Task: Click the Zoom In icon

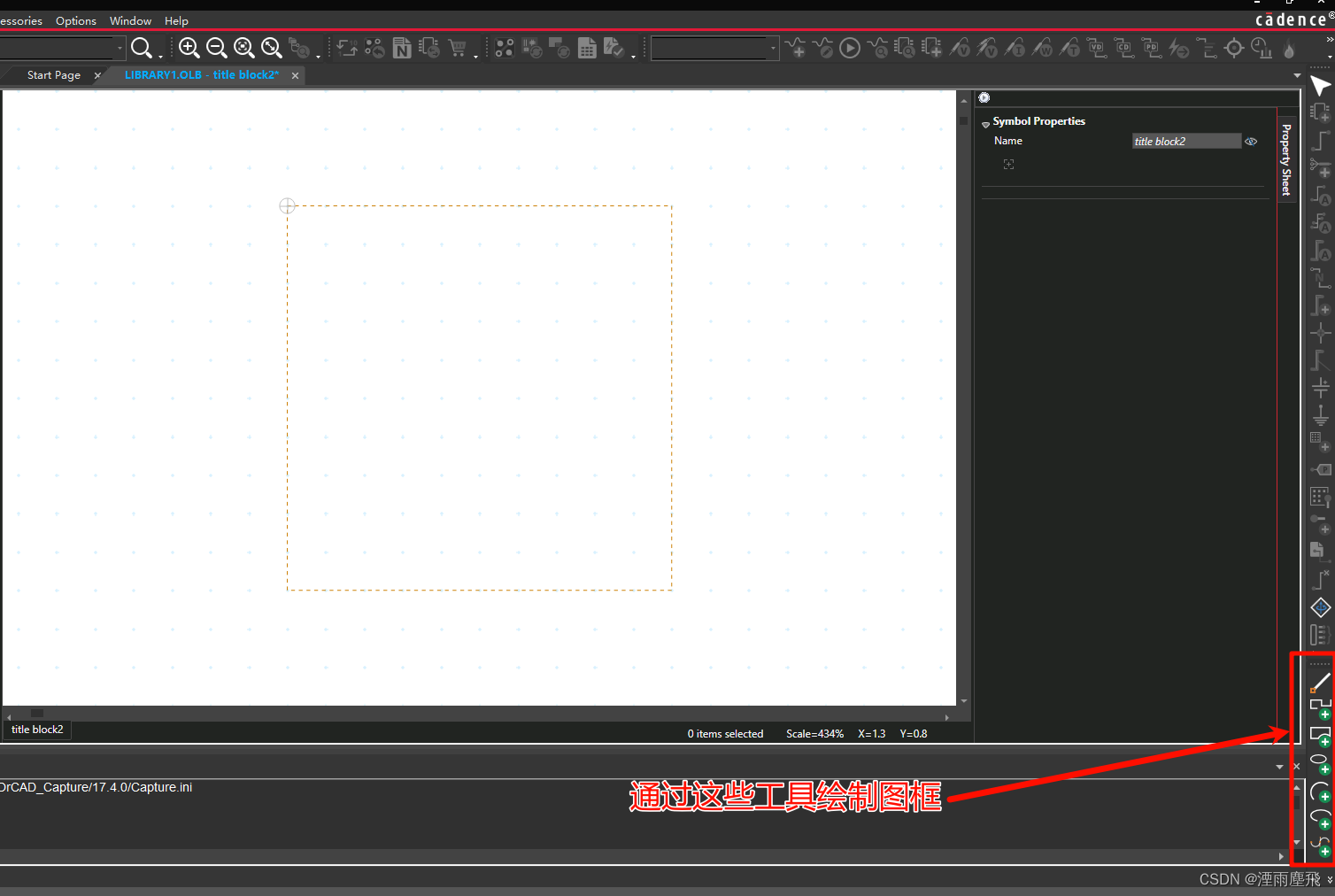Action: 189,48
